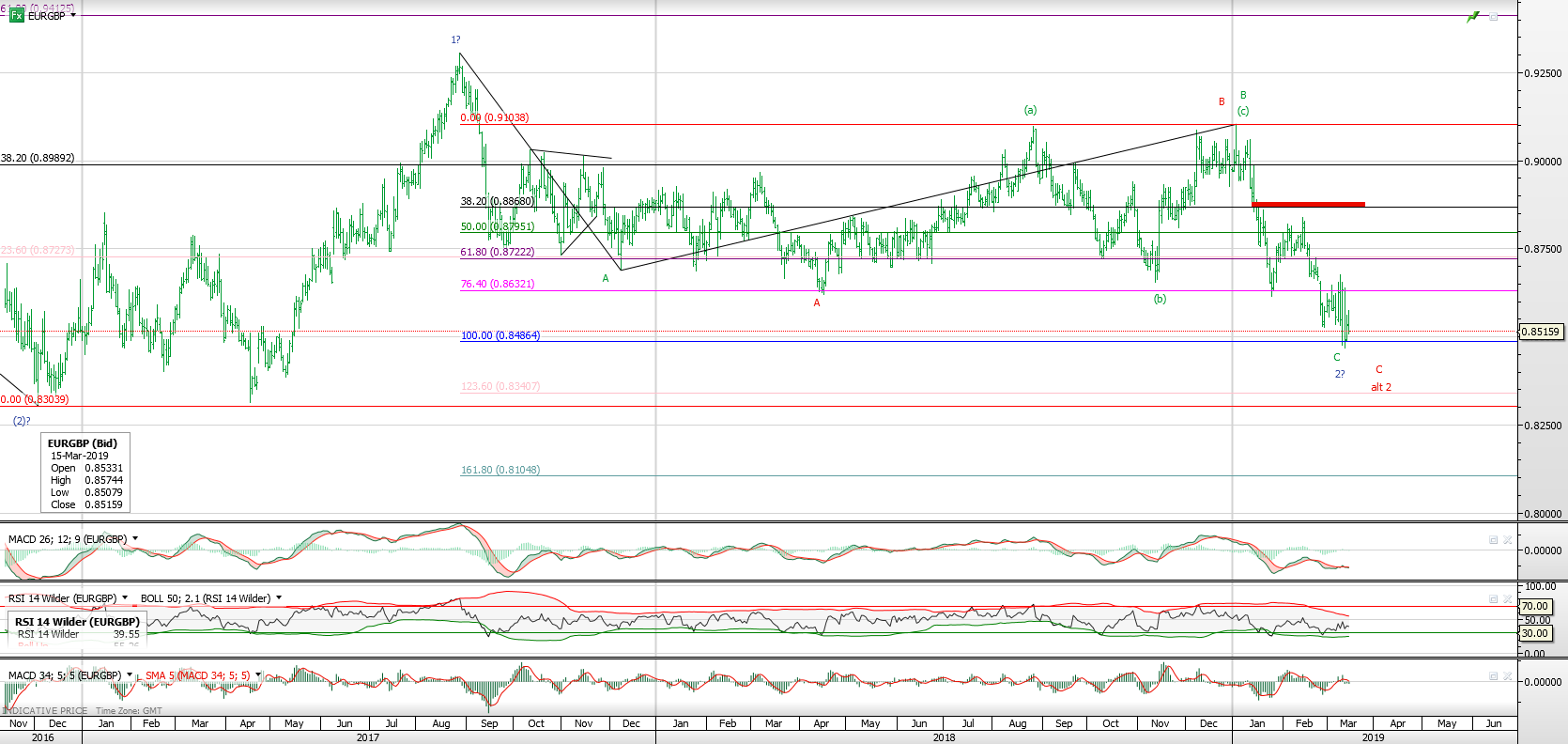This screenshot has height=744, width=1568.
Task: Click the 38.20 (0.88680) Fibonacci label
Action: pyautogui.click(x=497, y=201)
